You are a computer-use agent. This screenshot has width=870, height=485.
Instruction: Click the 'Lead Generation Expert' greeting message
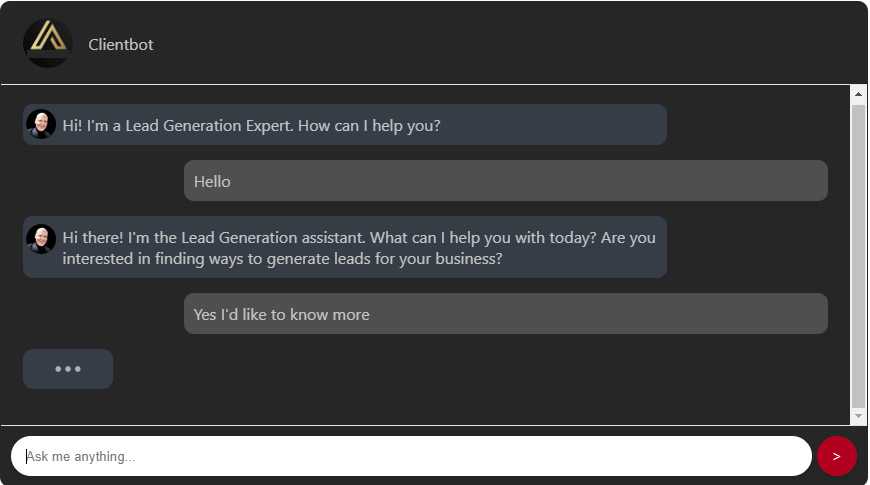(x=345, y=125)
